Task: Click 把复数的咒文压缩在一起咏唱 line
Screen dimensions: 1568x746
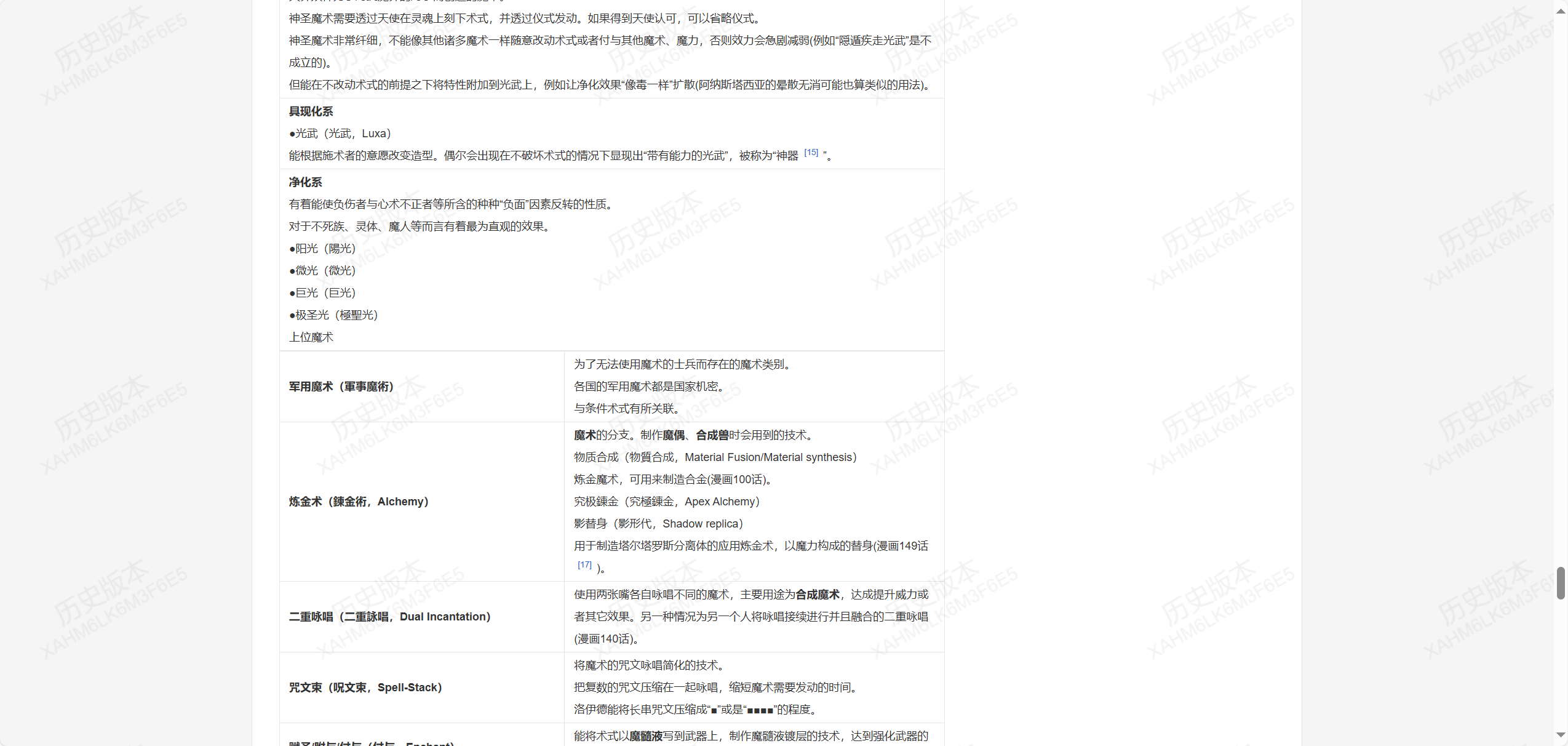Action: (x=718, y=688)
